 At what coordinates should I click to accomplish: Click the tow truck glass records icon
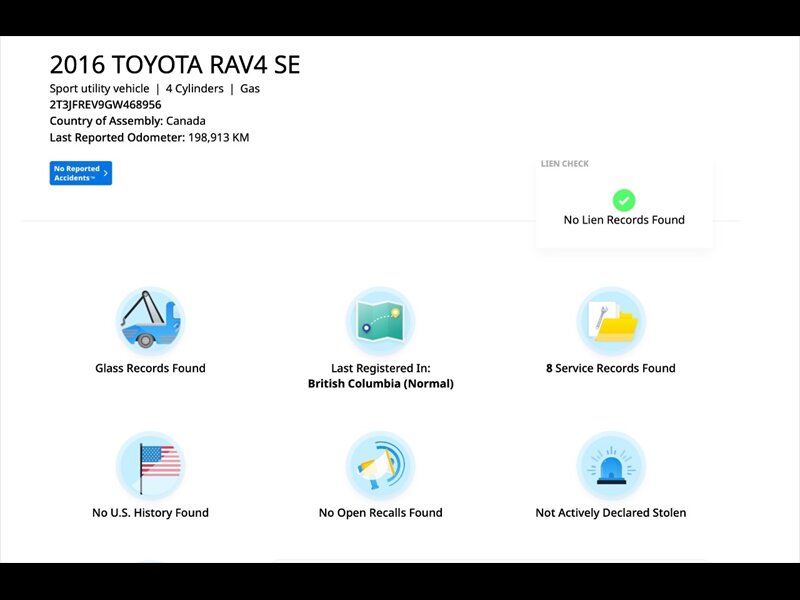150,321
